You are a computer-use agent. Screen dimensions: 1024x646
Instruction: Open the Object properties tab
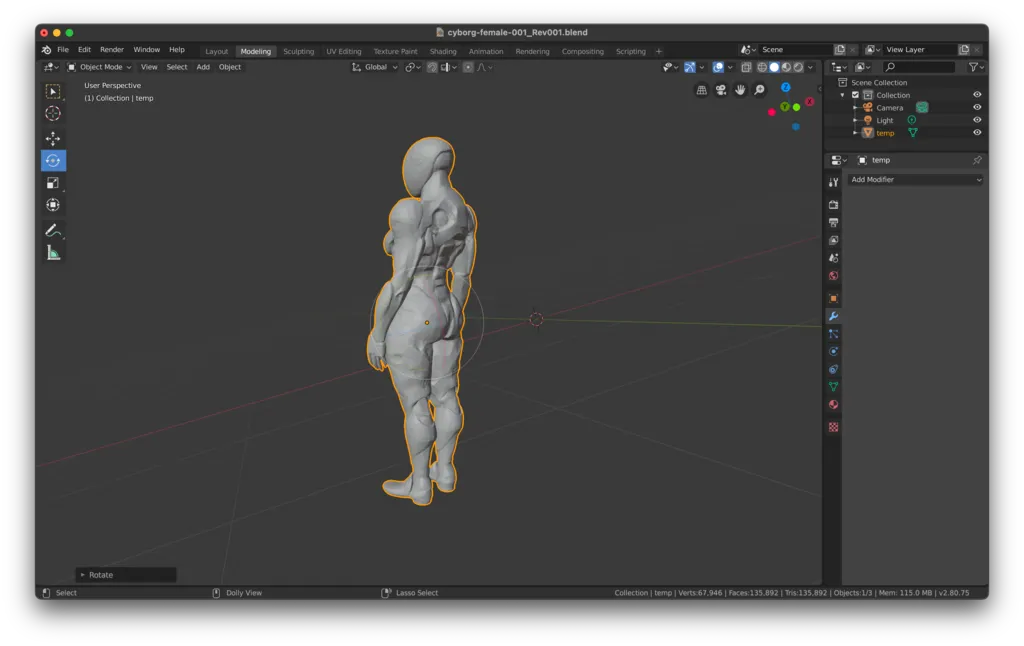(x=833, y=299)
